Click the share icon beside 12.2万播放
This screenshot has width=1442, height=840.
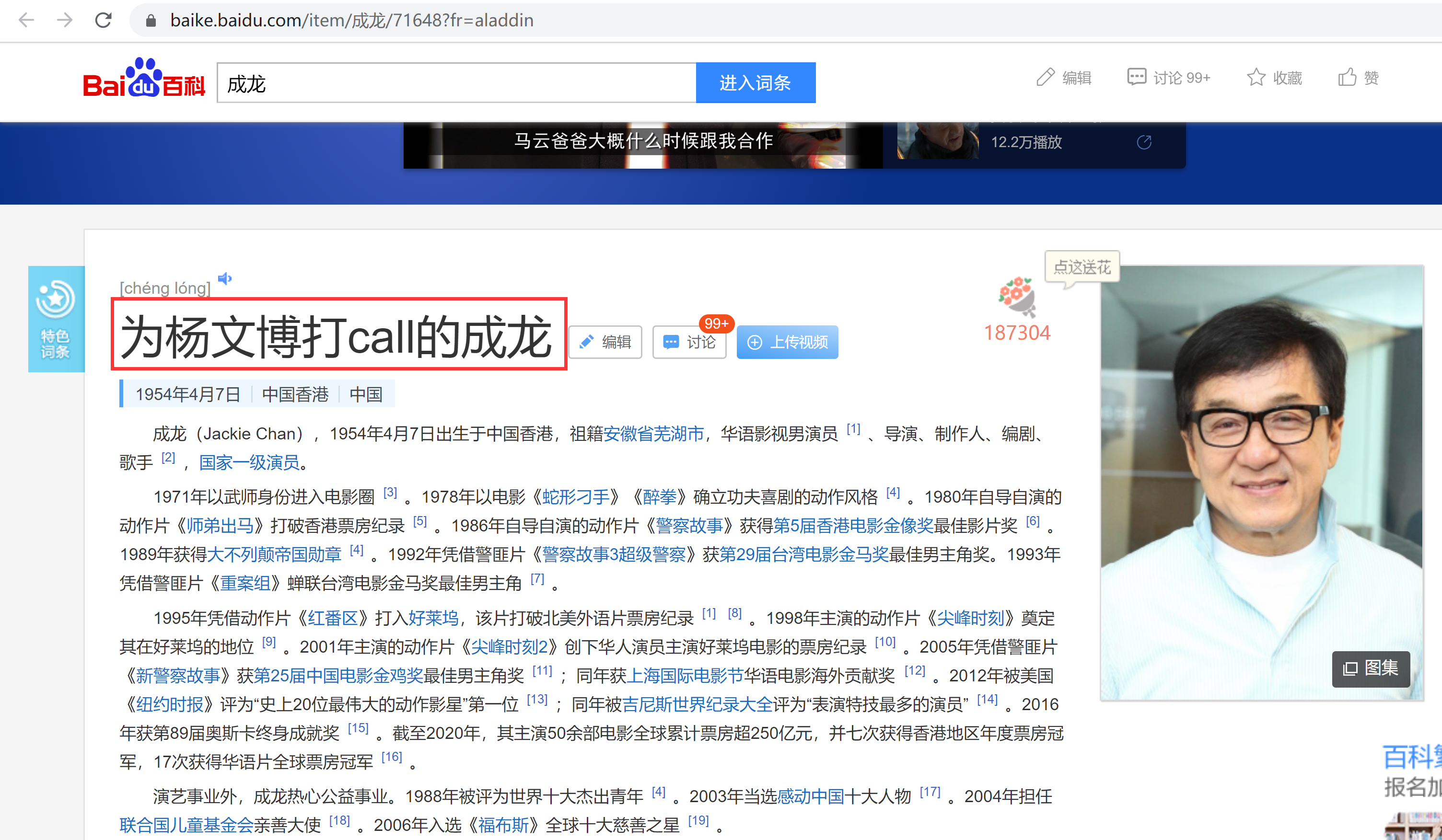pos(1144,142)
